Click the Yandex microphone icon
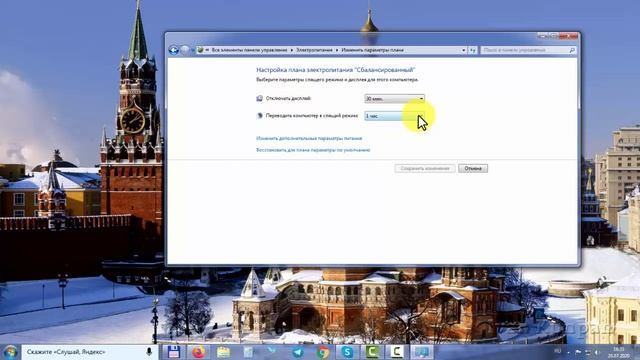 pos(149,351)
